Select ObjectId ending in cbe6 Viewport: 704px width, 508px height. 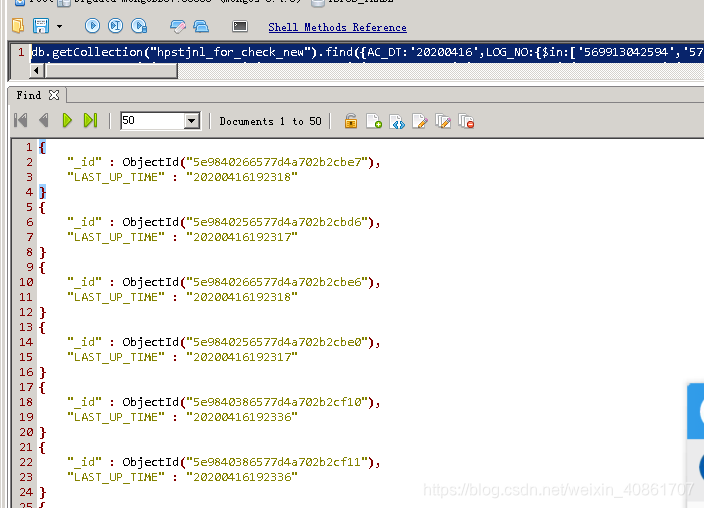(224, 282)
